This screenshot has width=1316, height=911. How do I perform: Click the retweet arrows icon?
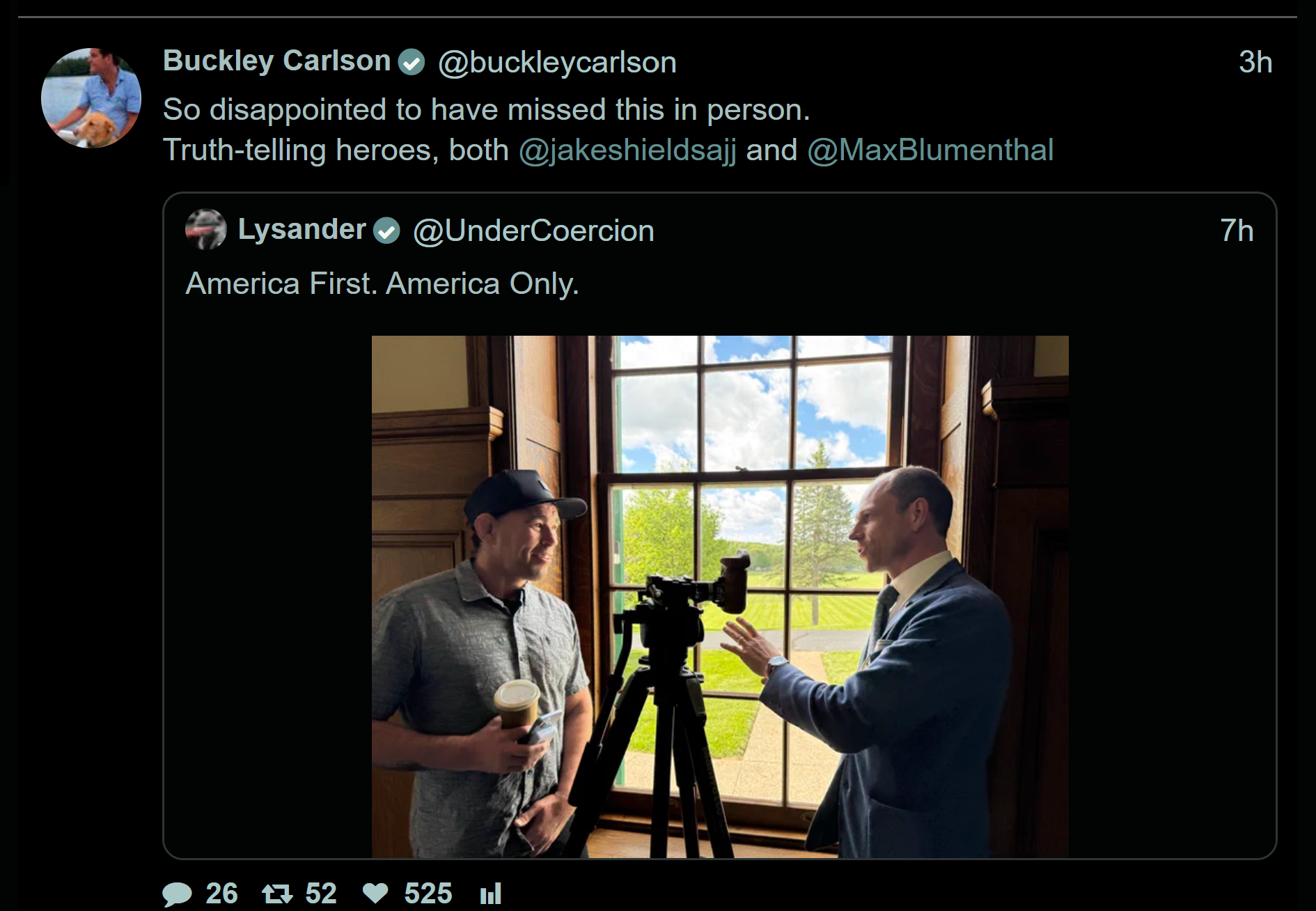pyautogui.click(x=277, y=894)
